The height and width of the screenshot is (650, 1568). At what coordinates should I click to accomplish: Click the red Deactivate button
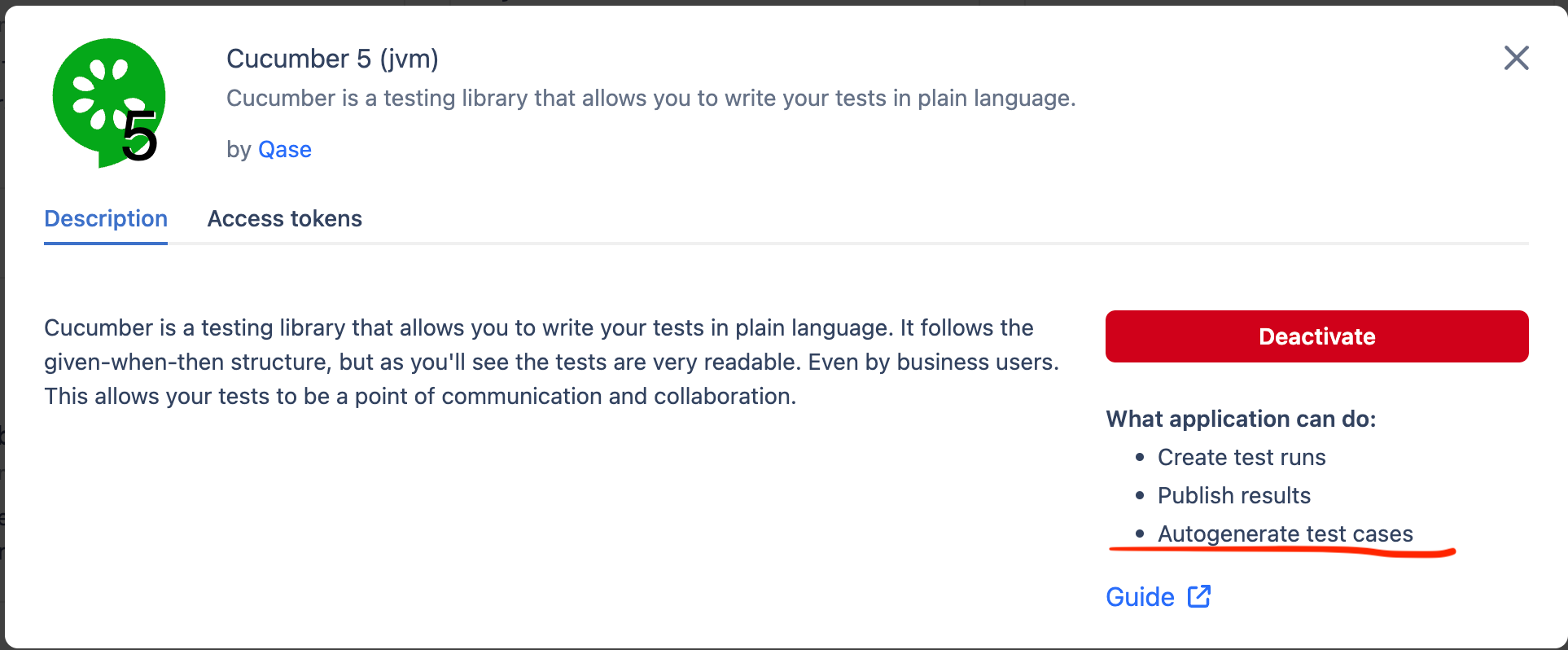pos(1316,336)
